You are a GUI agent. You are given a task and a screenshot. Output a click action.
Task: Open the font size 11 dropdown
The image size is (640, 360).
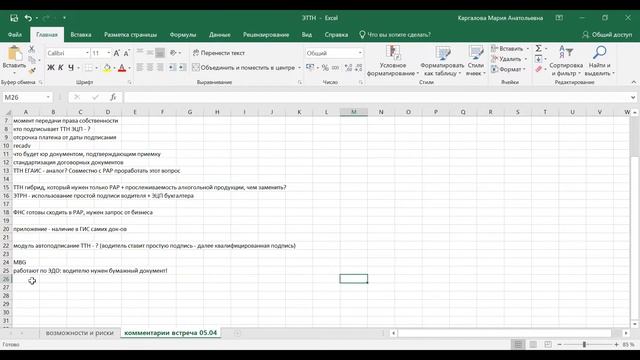(109, 53)
